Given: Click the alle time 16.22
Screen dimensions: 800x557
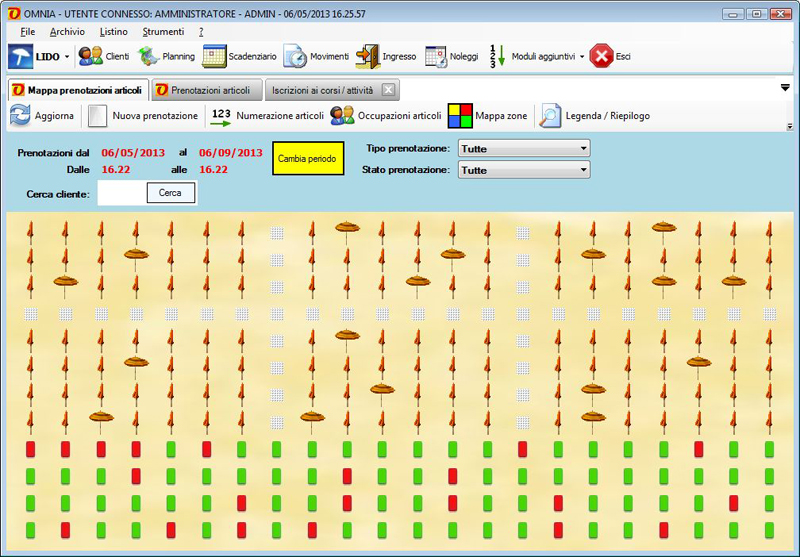Looking at the screenshot, I should click(x=213, y=169).
